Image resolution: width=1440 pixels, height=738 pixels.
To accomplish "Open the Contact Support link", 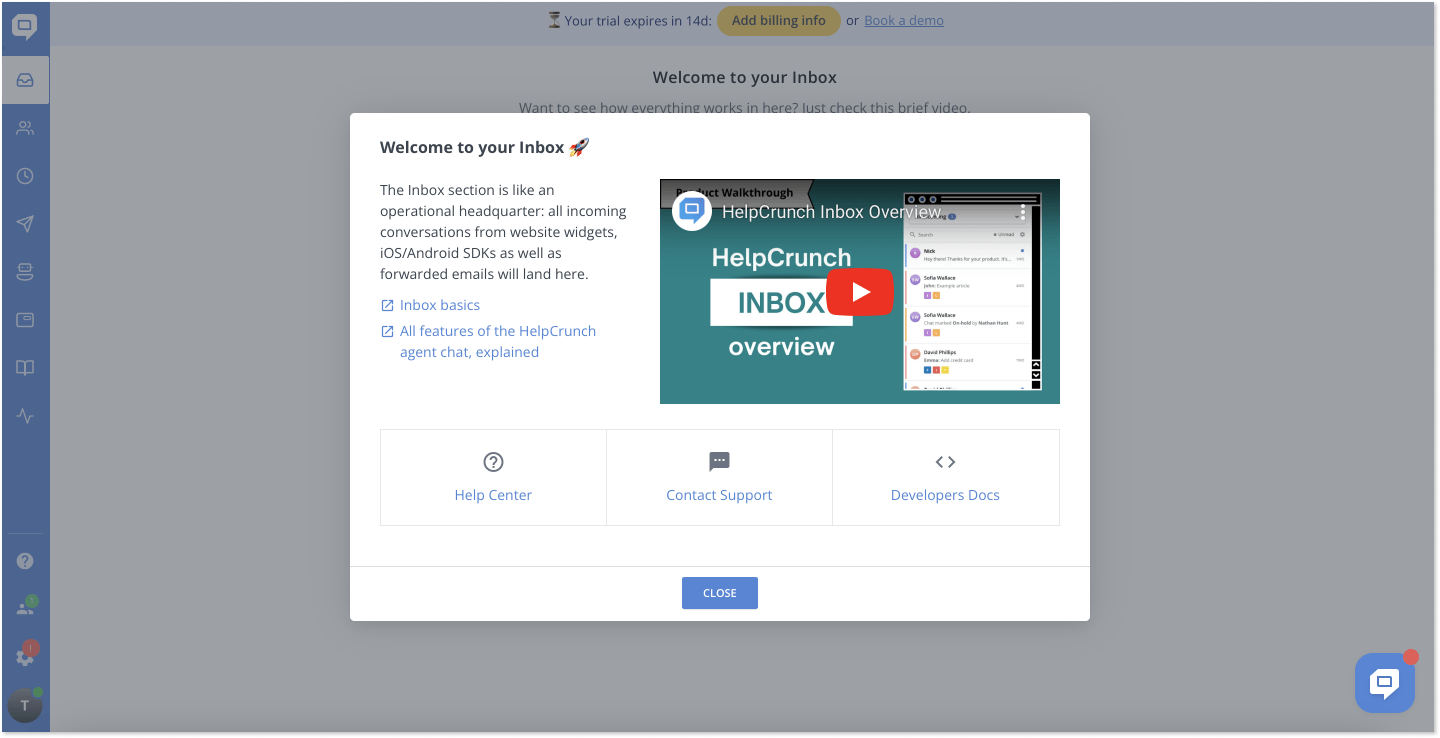I will point(719,495).
